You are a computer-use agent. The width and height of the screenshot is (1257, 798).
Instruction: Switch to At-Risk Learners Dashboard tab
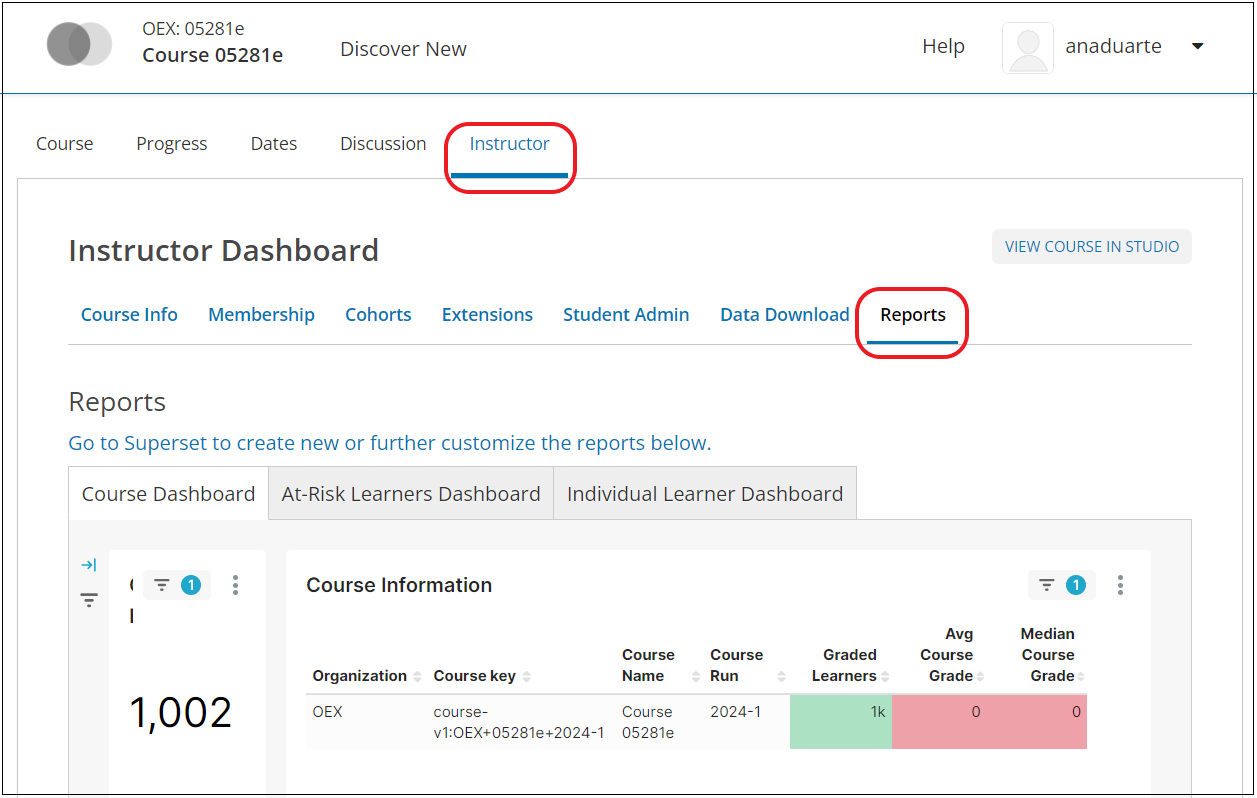pos(411,493)
